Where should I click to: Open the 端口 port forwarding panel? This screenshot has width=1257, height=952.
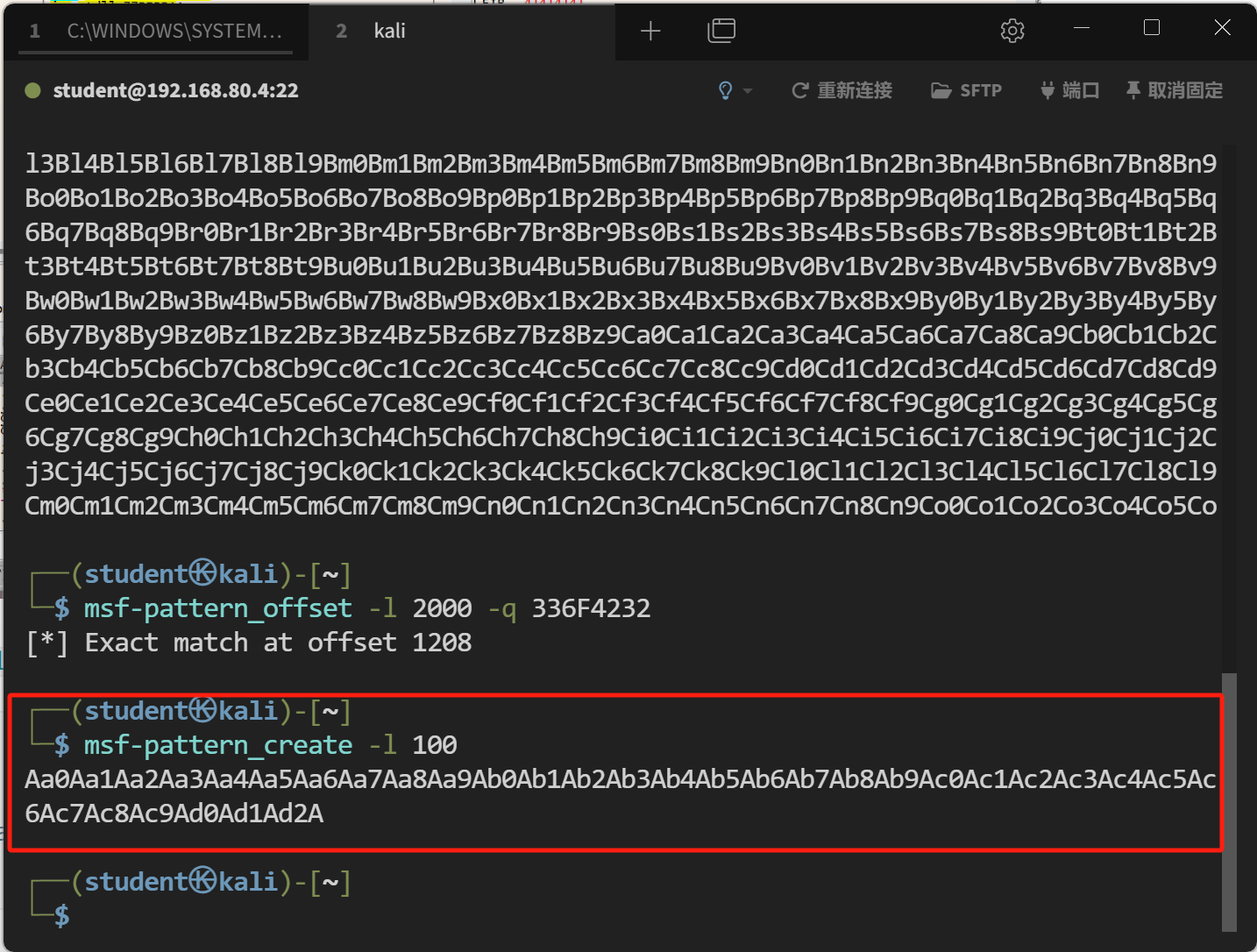coord(1069,90)
